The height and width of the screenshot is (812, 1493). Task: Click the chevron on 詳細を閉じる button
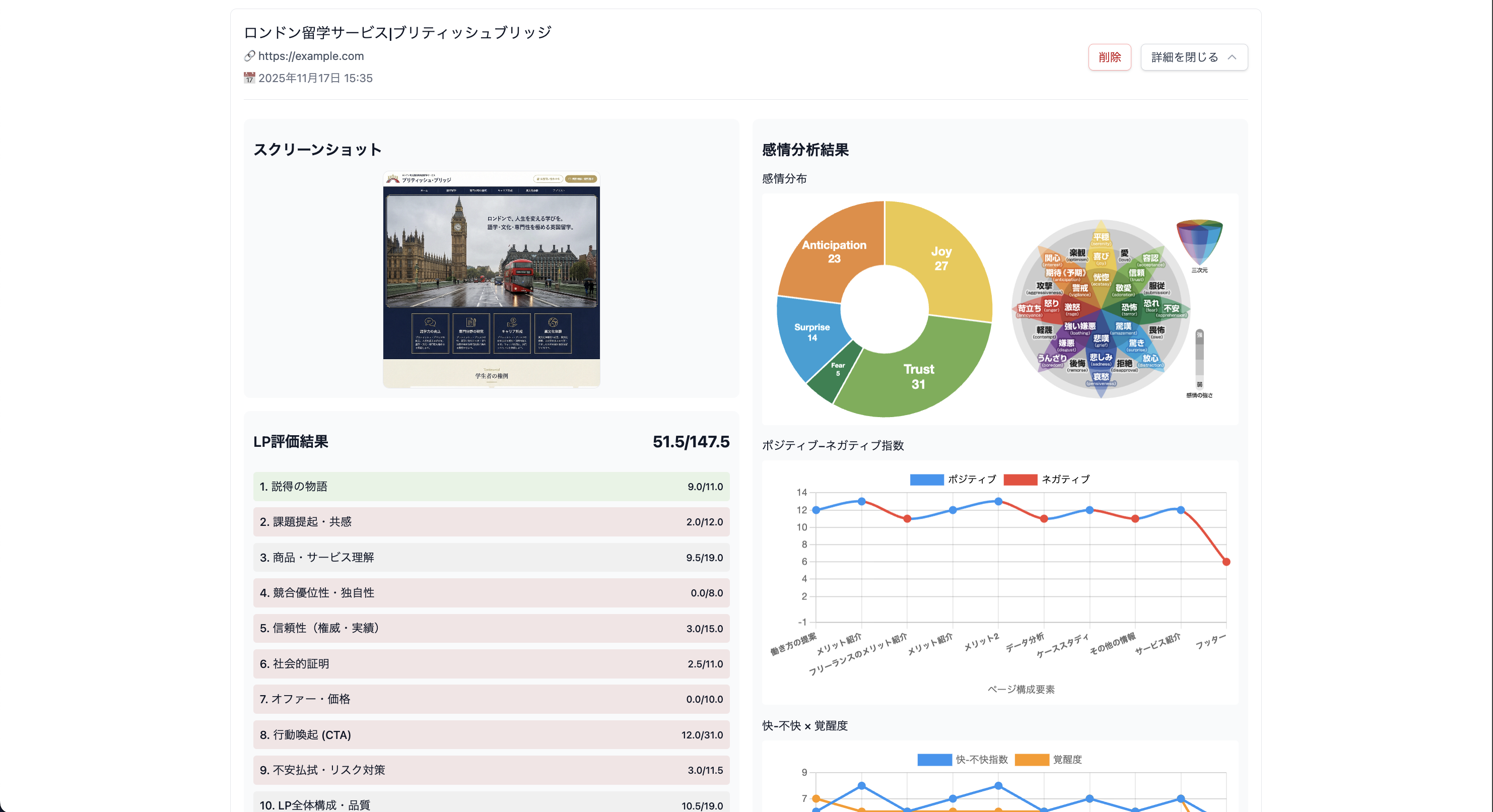pyautogui.click(x=1232, y=57)
